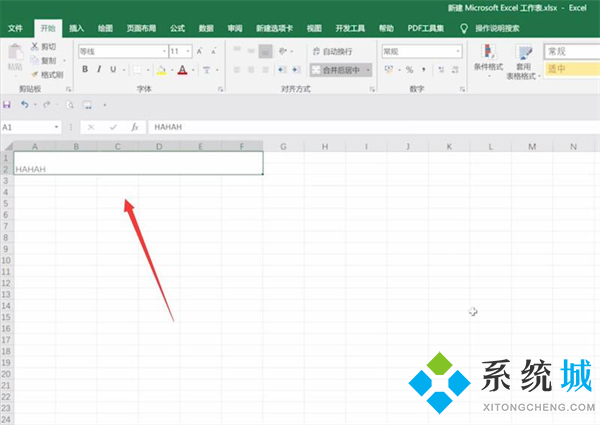600x425 pixels.
Task: Open the font name dropdown (等线)
Action: coord(165,51)
